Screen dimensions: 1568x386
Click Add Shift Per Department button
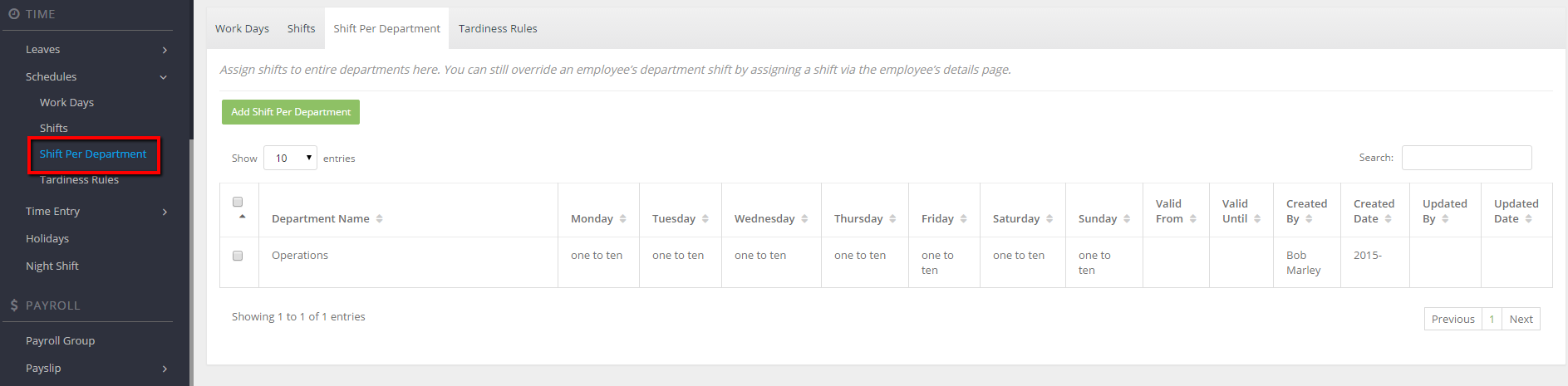(291, 112)
